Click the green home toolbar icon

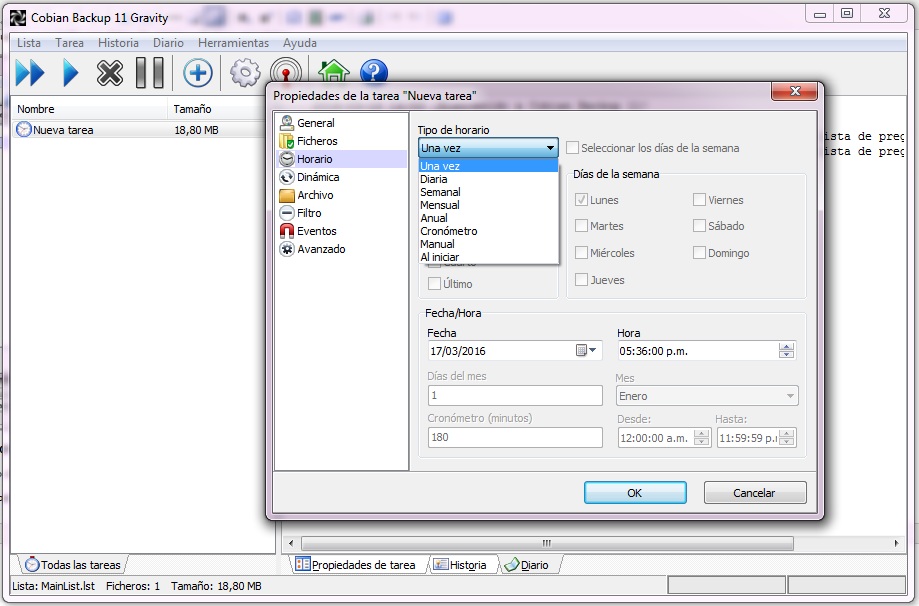(x=333, y=72)
